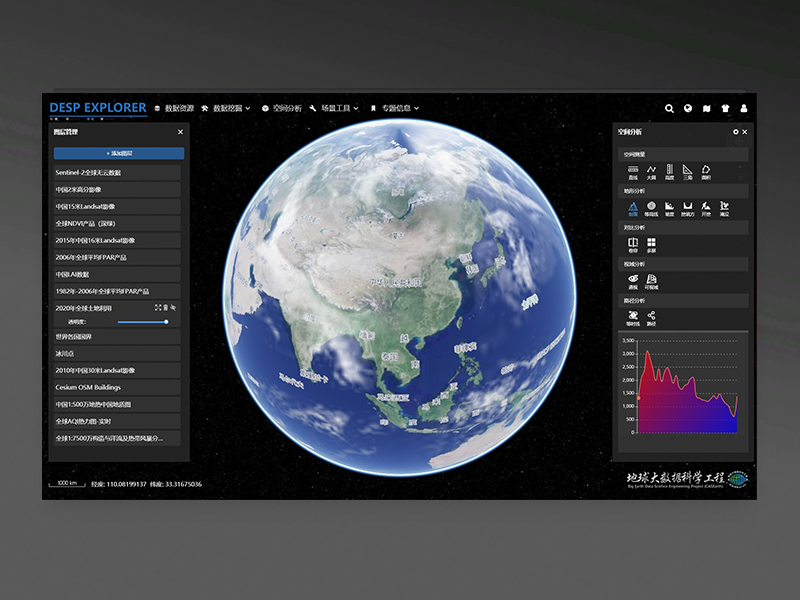Click the search magnifier icon in top bar
800x600 pixels.
pos(669,108)
